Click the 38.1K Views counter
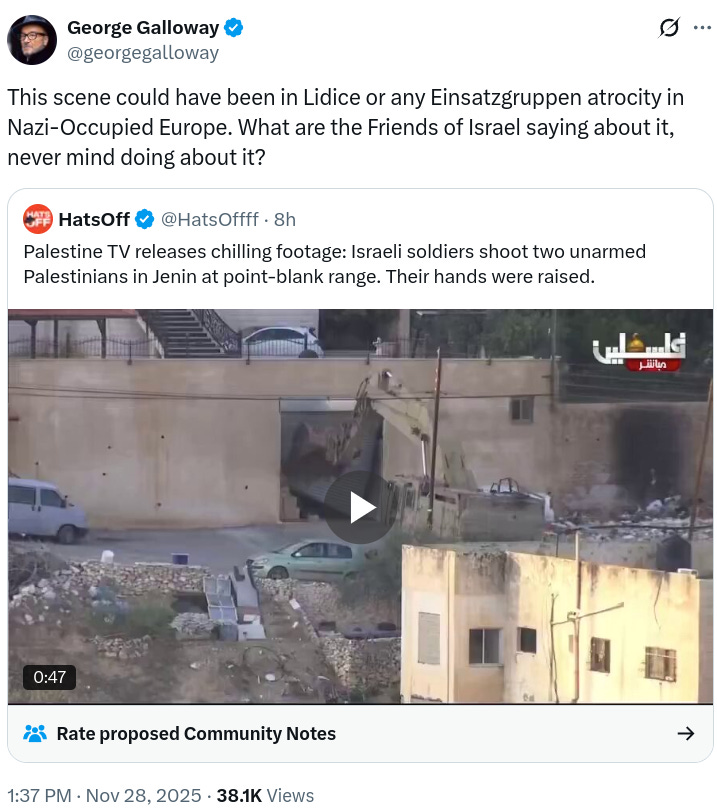717x809 pixels. coord(265,795)
